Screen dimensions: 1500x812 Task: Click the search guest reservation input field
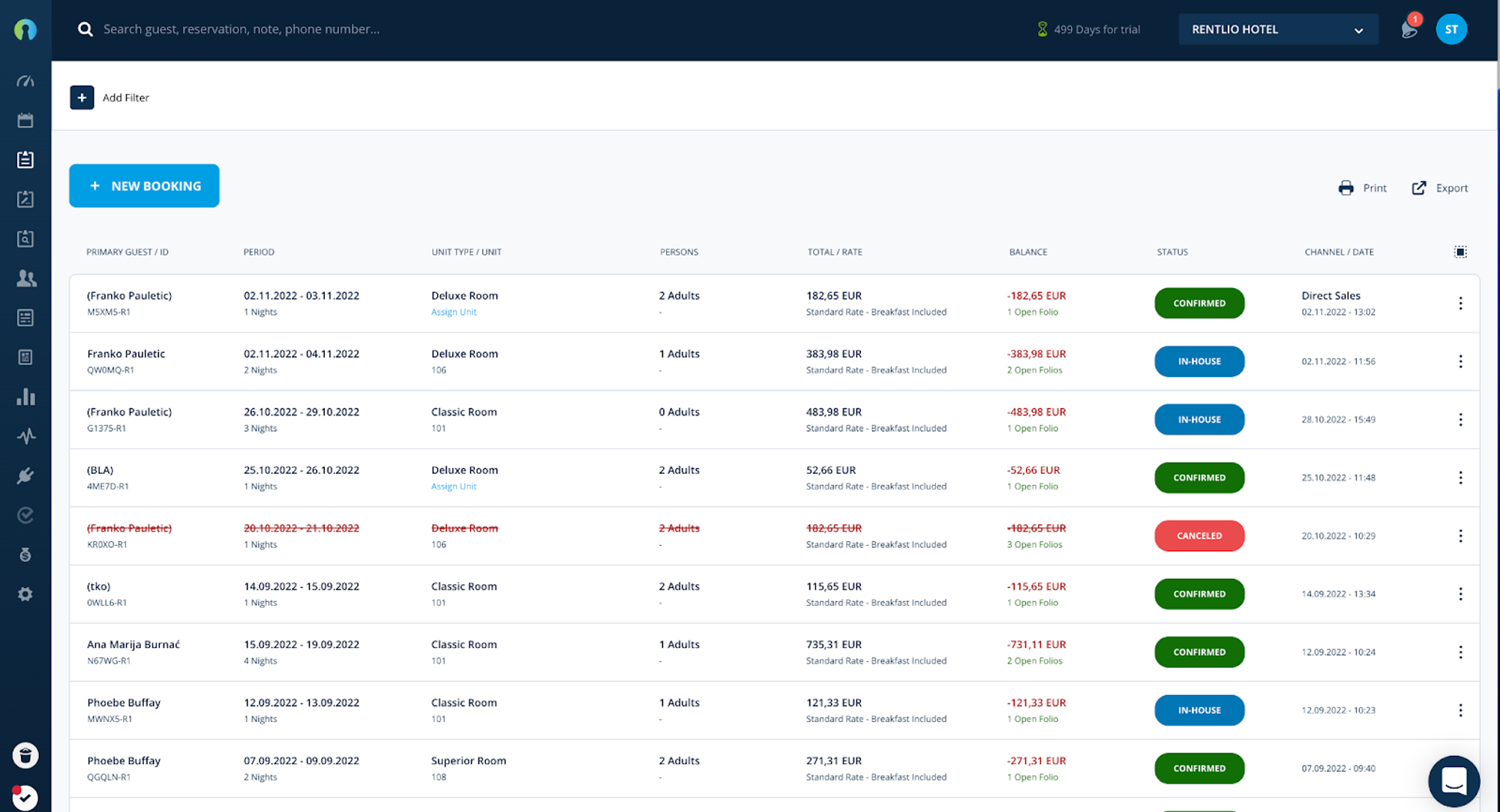[241, 29]
